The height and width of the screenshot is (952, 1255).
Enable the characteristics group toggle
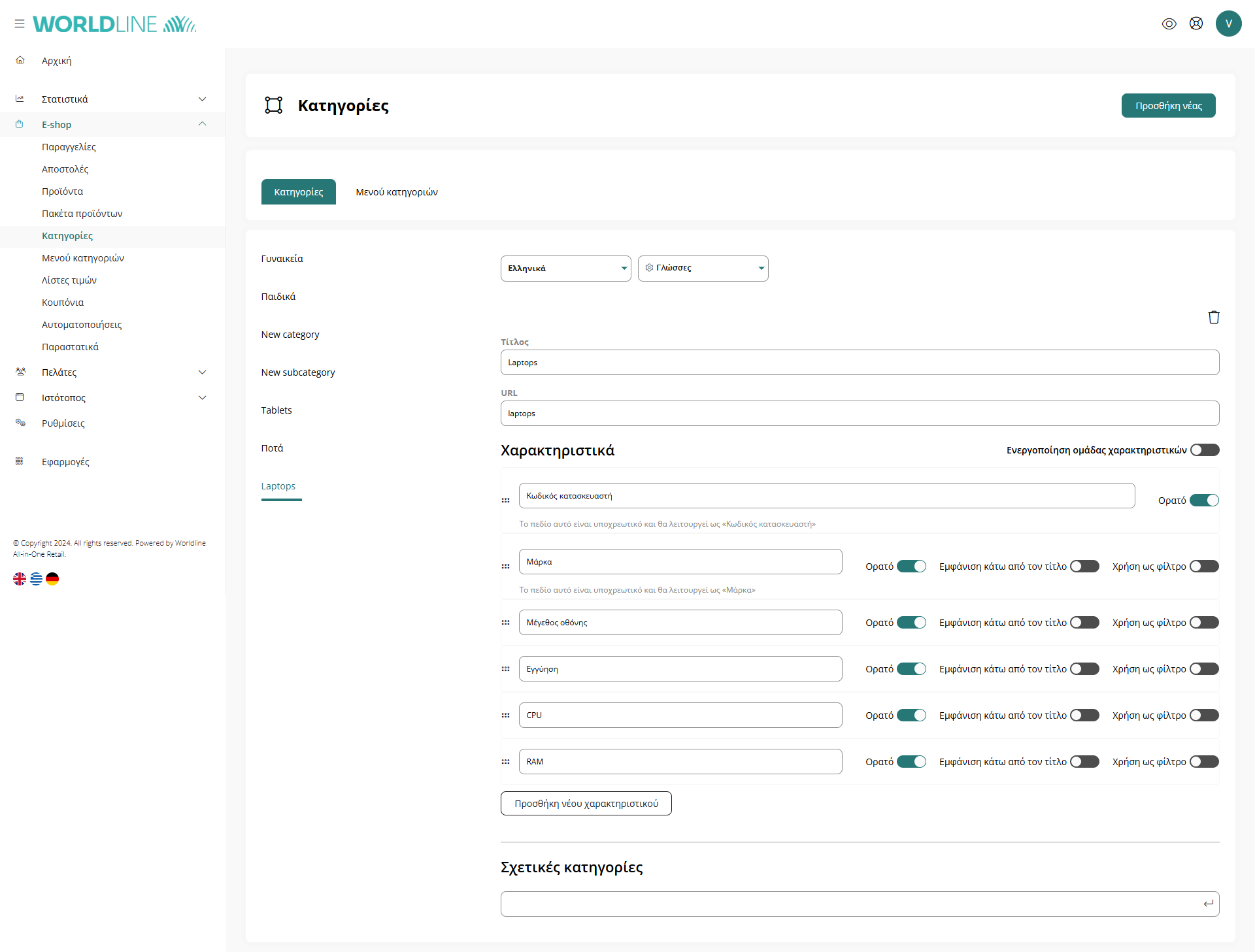click(x=1204, y=450)
